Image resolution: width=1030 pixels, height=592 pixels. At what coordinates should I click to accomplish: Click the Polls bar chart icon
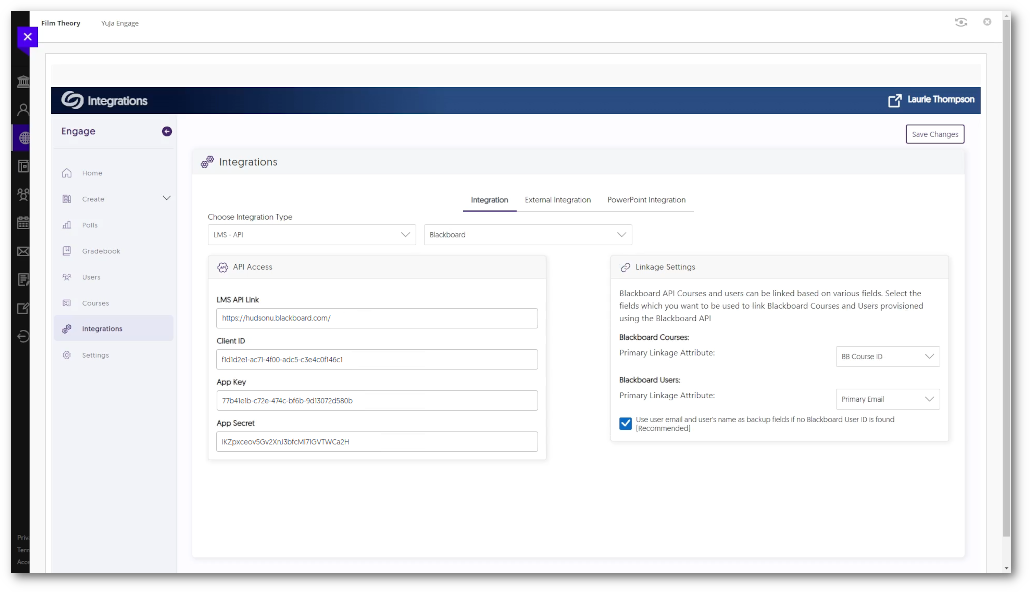click(x=67, y=225)
